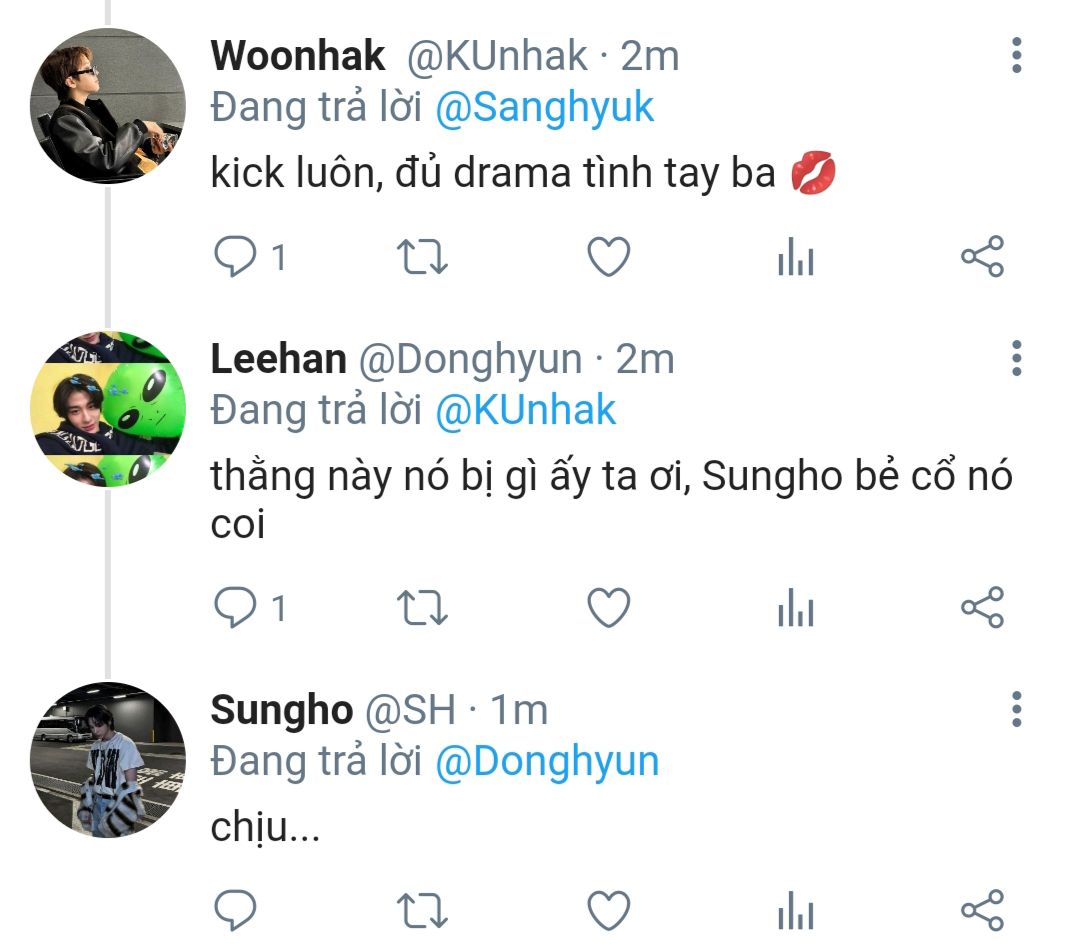Reply to Woonhak's tweet
Screen dimensions: 1079x945
(x=236, y=258)
